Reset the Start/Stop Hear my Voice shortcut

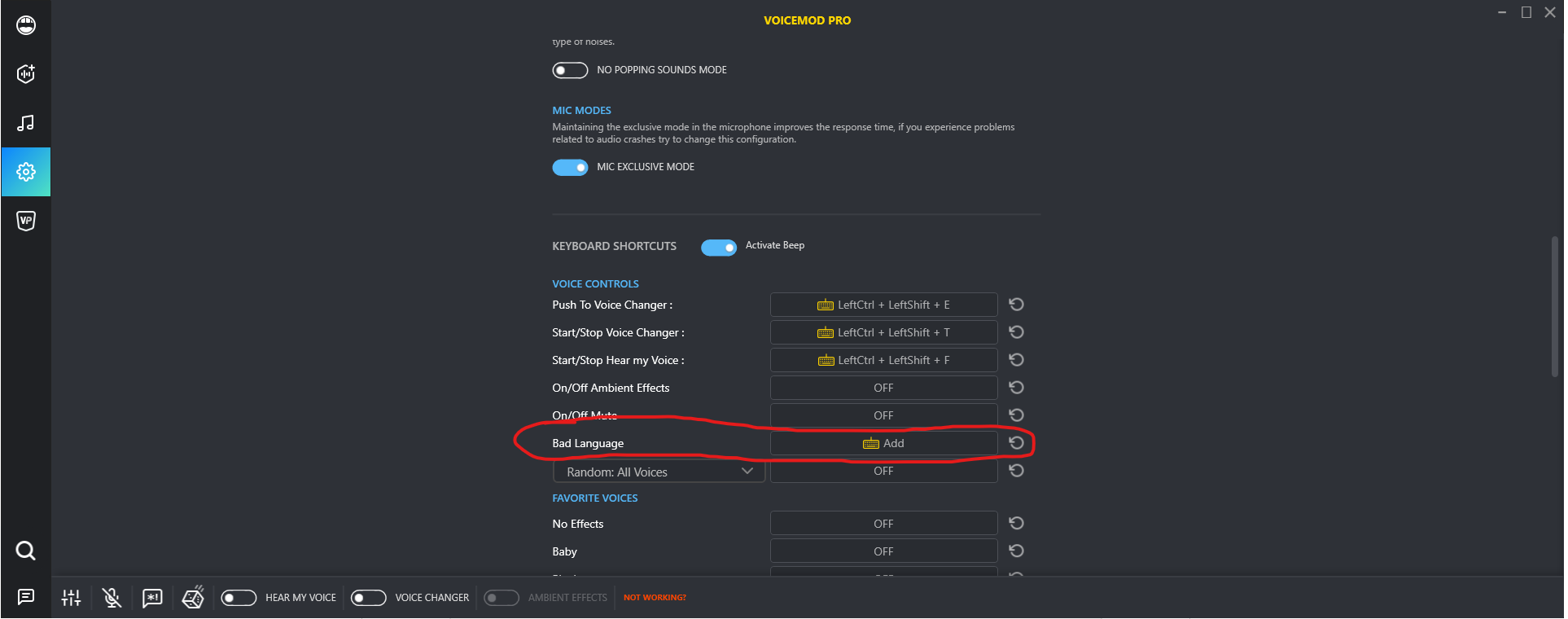coord(1016,360)
